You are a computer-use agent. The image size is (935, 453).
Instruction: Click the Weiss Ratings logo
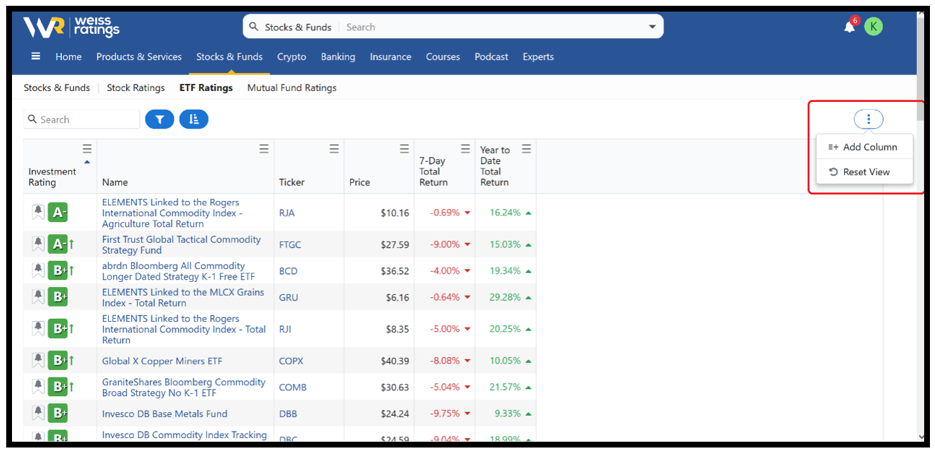(72, 27)
